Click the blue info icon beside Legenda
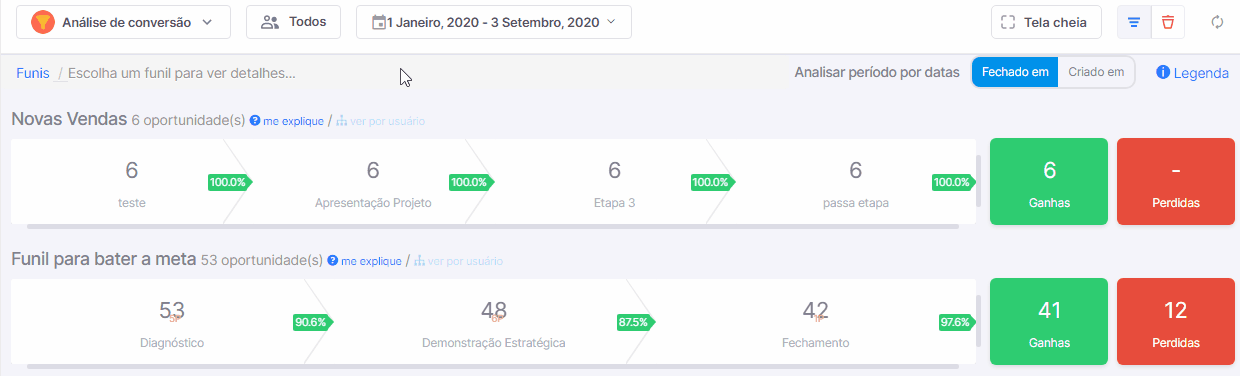This screenshot has width=1240, height=376. point(1163,73)
